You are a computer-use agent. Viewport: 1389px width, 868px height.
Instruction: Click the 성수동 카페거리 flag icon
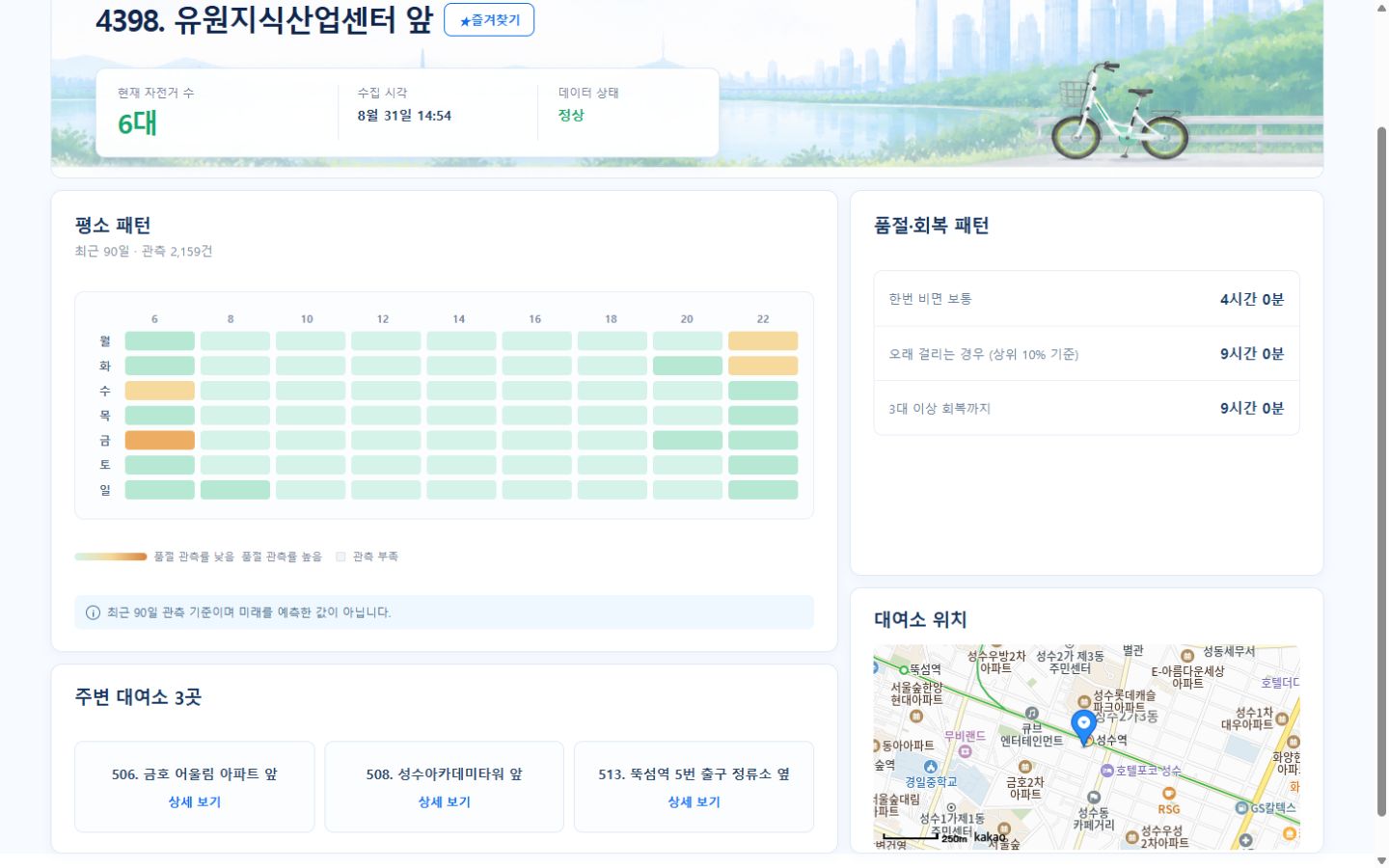tap(1093, 798)
